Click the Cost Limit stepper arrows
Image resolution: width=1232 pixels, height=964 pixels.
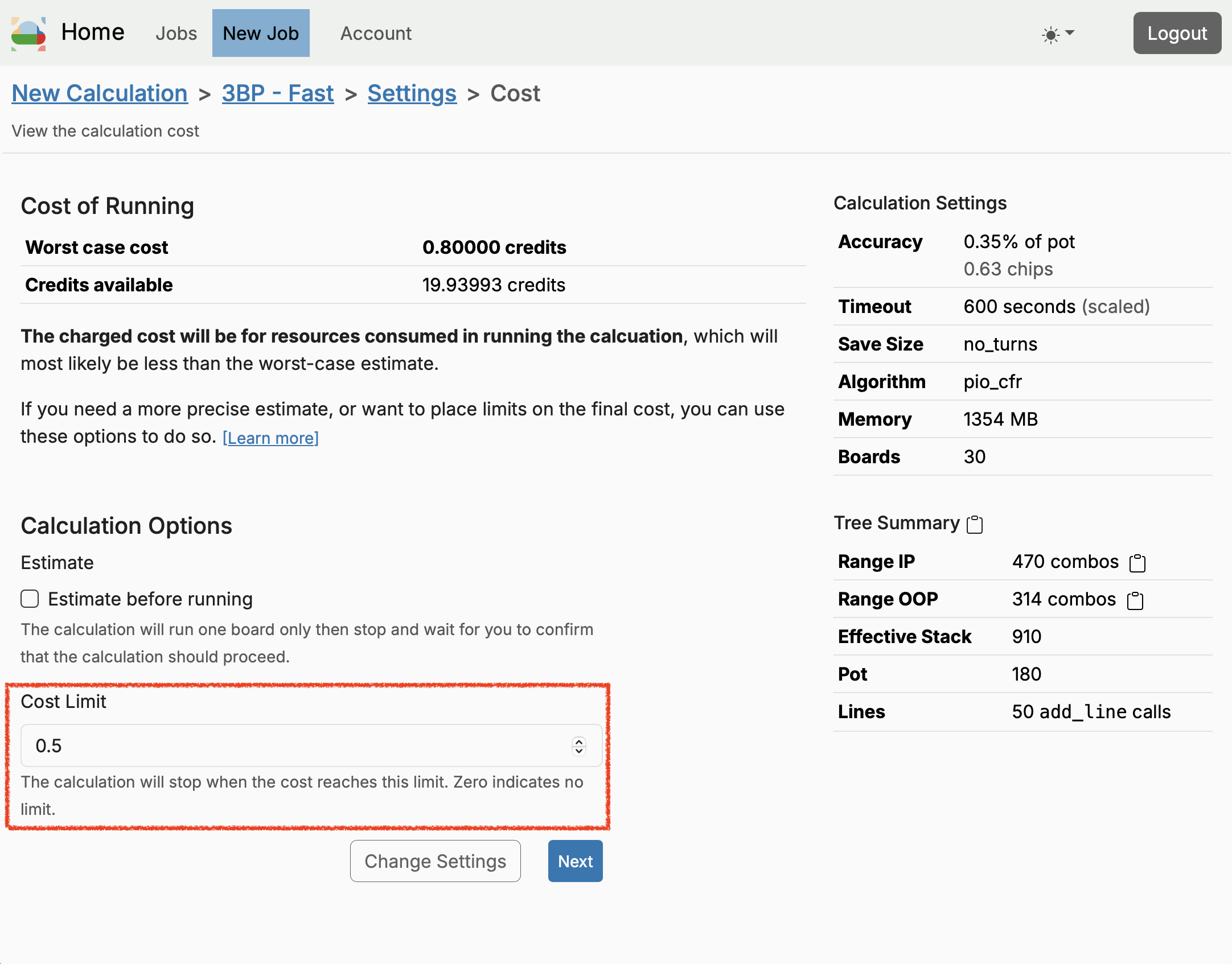tap(579, 745)
